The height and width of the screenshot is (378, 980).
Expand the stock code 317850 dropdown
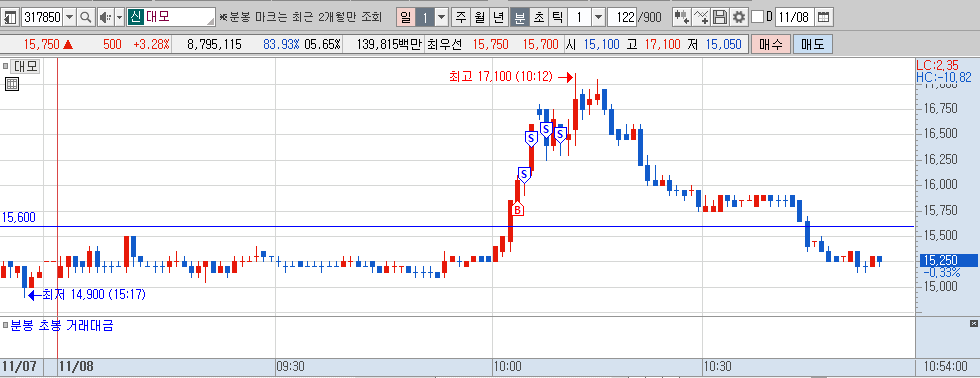coord(70,17)
